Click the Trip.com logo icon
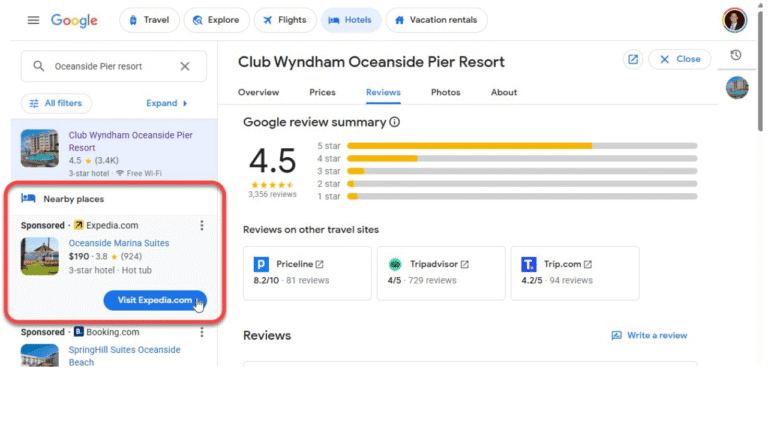 (528, 264)
